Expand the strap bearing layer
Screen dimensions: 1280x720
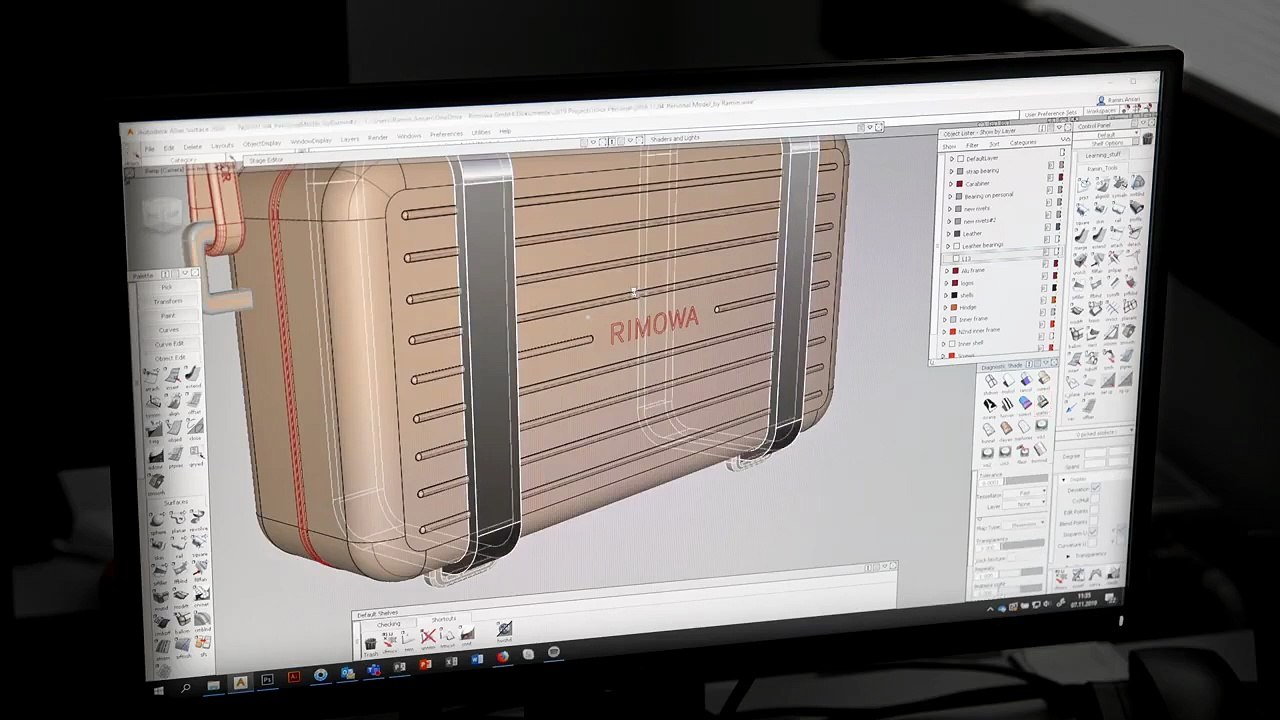pos(951,171)
